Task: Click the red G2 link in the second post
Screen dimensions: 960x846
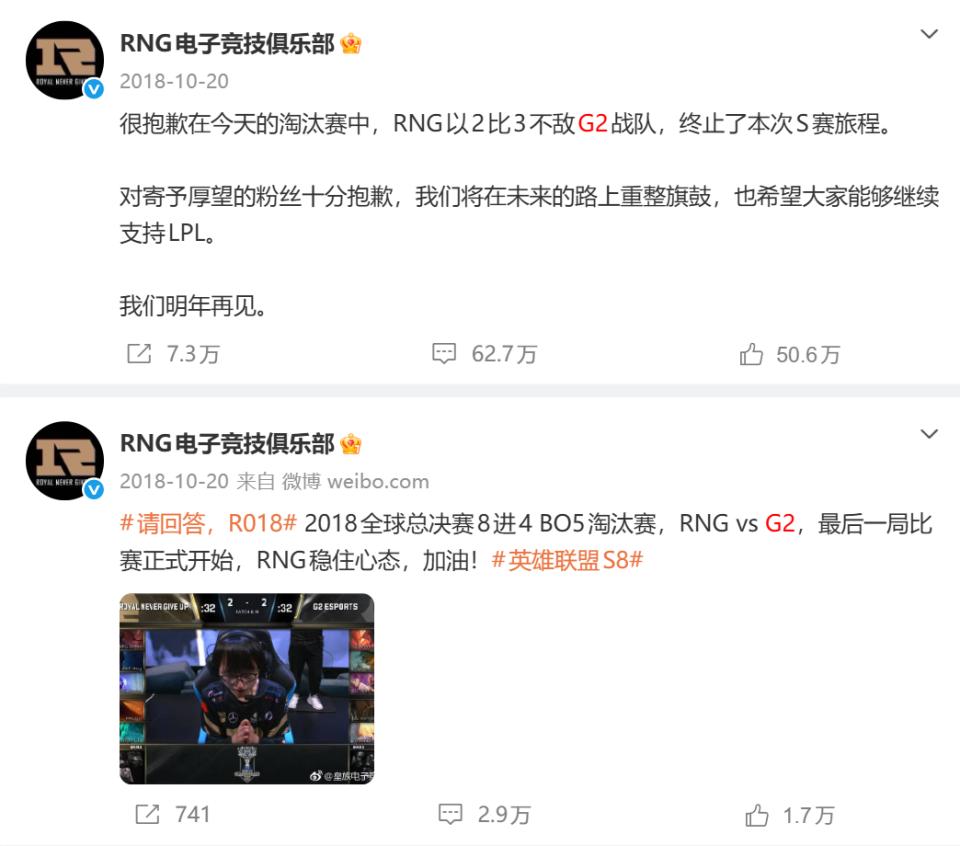Action: coord(780,523)
